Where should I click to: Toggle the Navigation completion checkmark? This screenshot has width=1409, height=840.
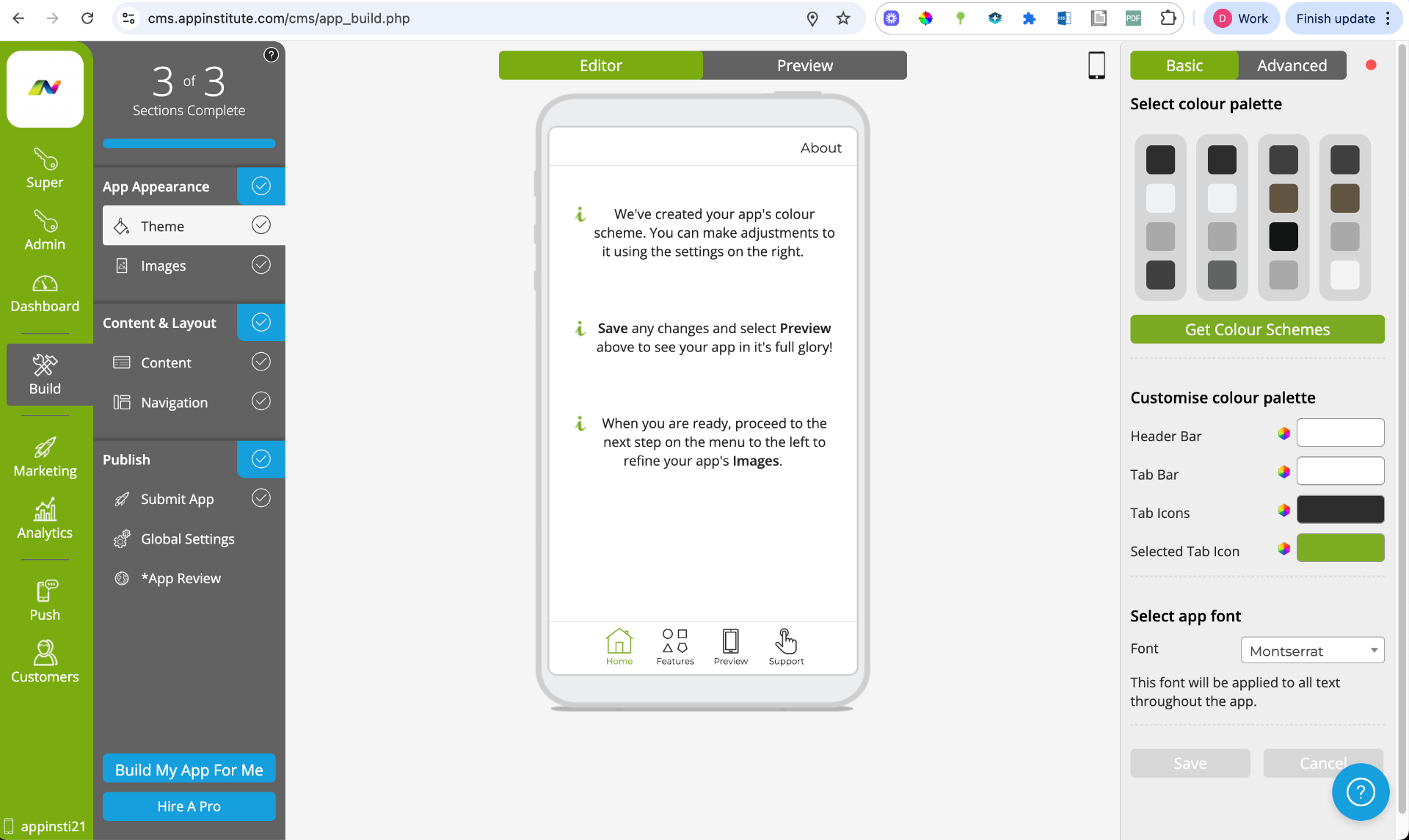pyautogui.click(x=261, y=401)
